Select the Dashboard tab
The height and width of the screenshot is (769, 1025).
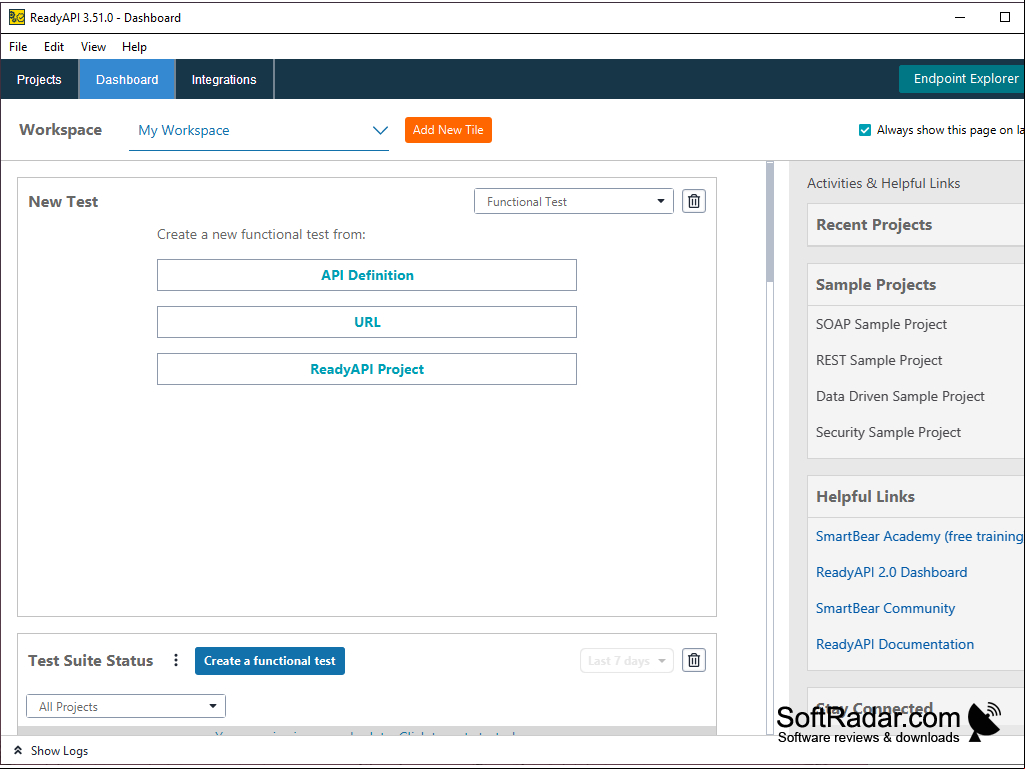127,79
